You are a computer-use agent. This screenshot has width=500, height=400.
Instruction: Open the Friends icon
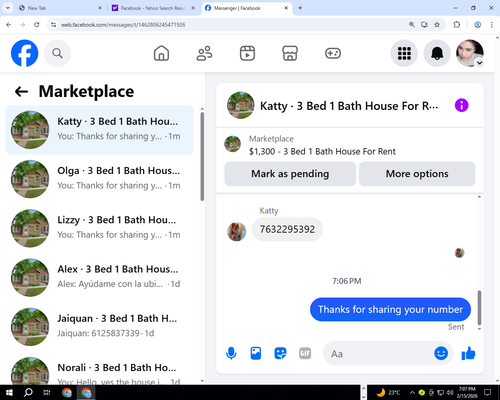[204, 53]
